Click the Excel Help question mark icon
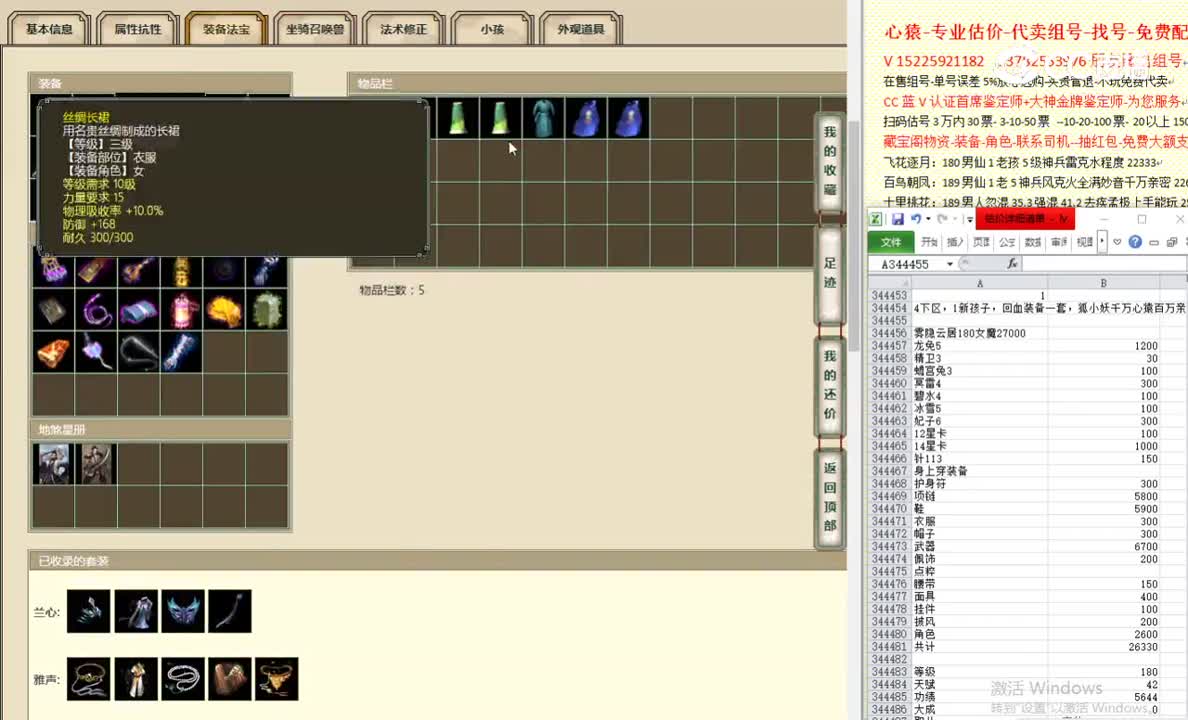The image size is (1188, 720). pos(1135,242)
